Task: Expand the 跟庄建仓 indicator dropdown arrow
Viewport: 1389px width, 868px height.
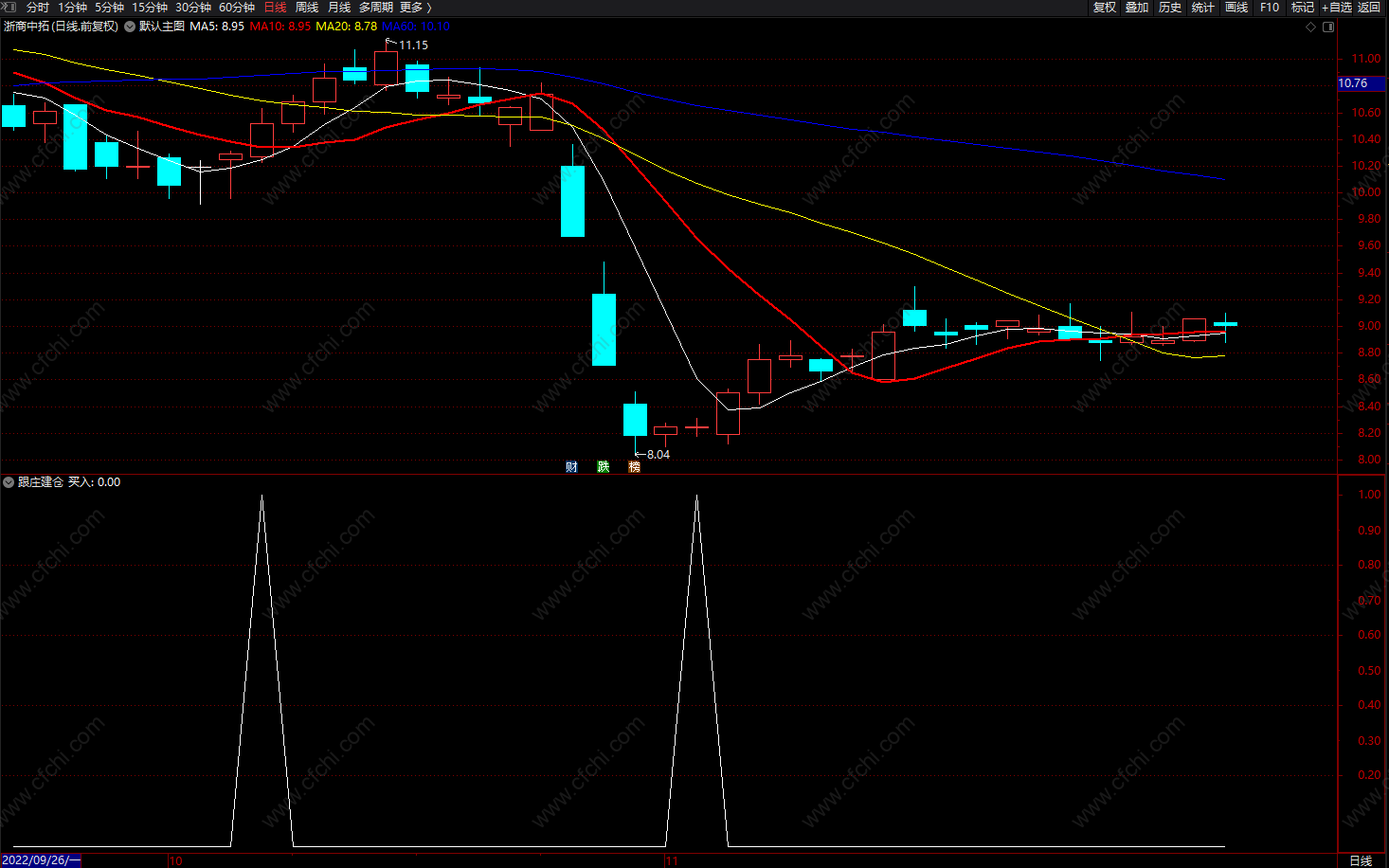Action: pyautogui.click(x=9, y=482)
